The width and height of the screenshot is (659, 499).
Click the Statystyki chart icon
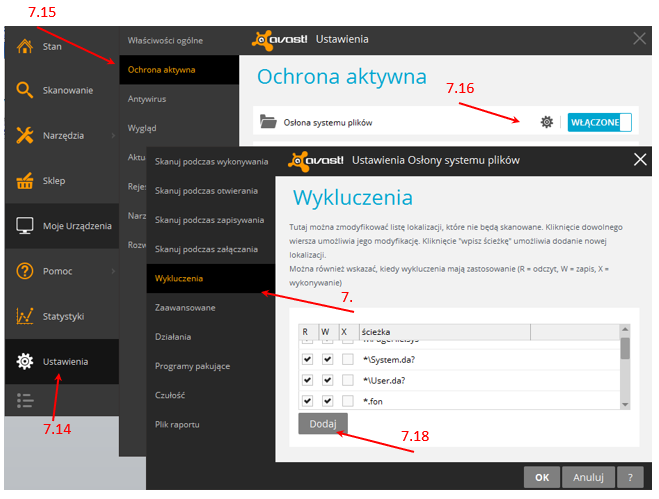[x=24, y=316]
